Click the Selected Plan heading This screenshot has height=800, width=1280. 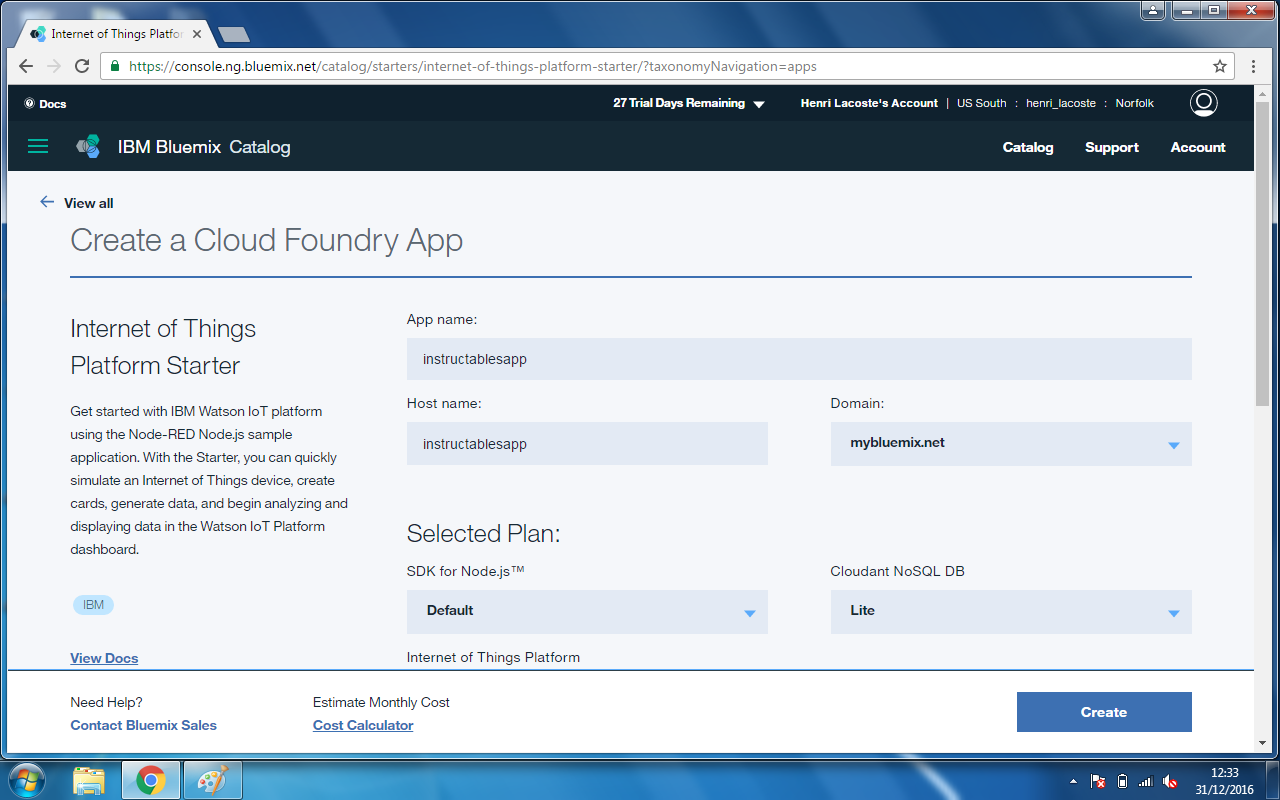[x=483, y=534]
